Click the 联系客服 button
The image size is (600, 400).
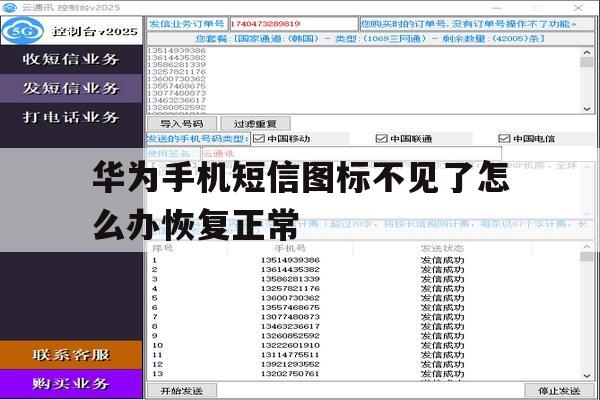[x=71, y=355]
